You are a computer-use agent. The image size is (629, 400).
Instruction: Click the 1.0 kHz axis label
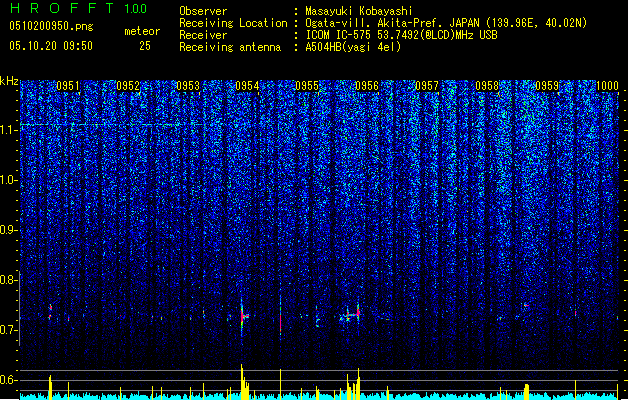click(x=8, y=180)
